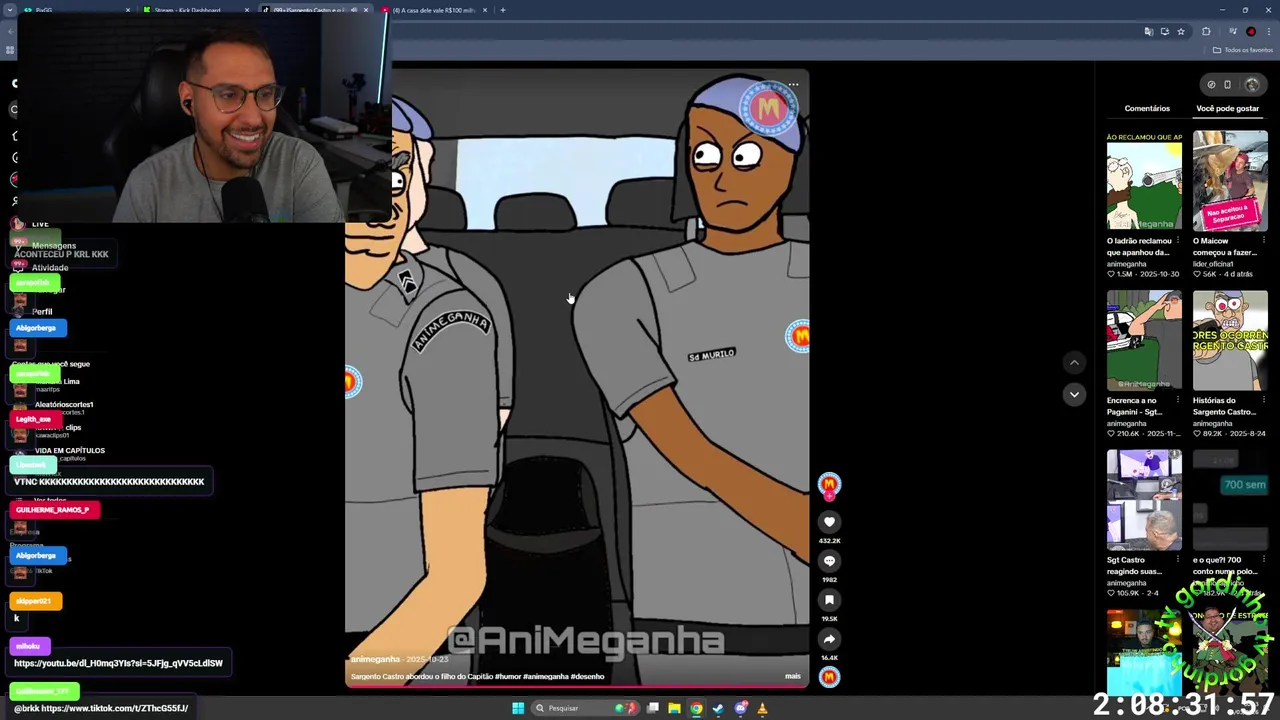This screenshot has width=1280, height=720.
Task: Click the 'Histórias do Sargento Castro...' title
Action: 1224,406
